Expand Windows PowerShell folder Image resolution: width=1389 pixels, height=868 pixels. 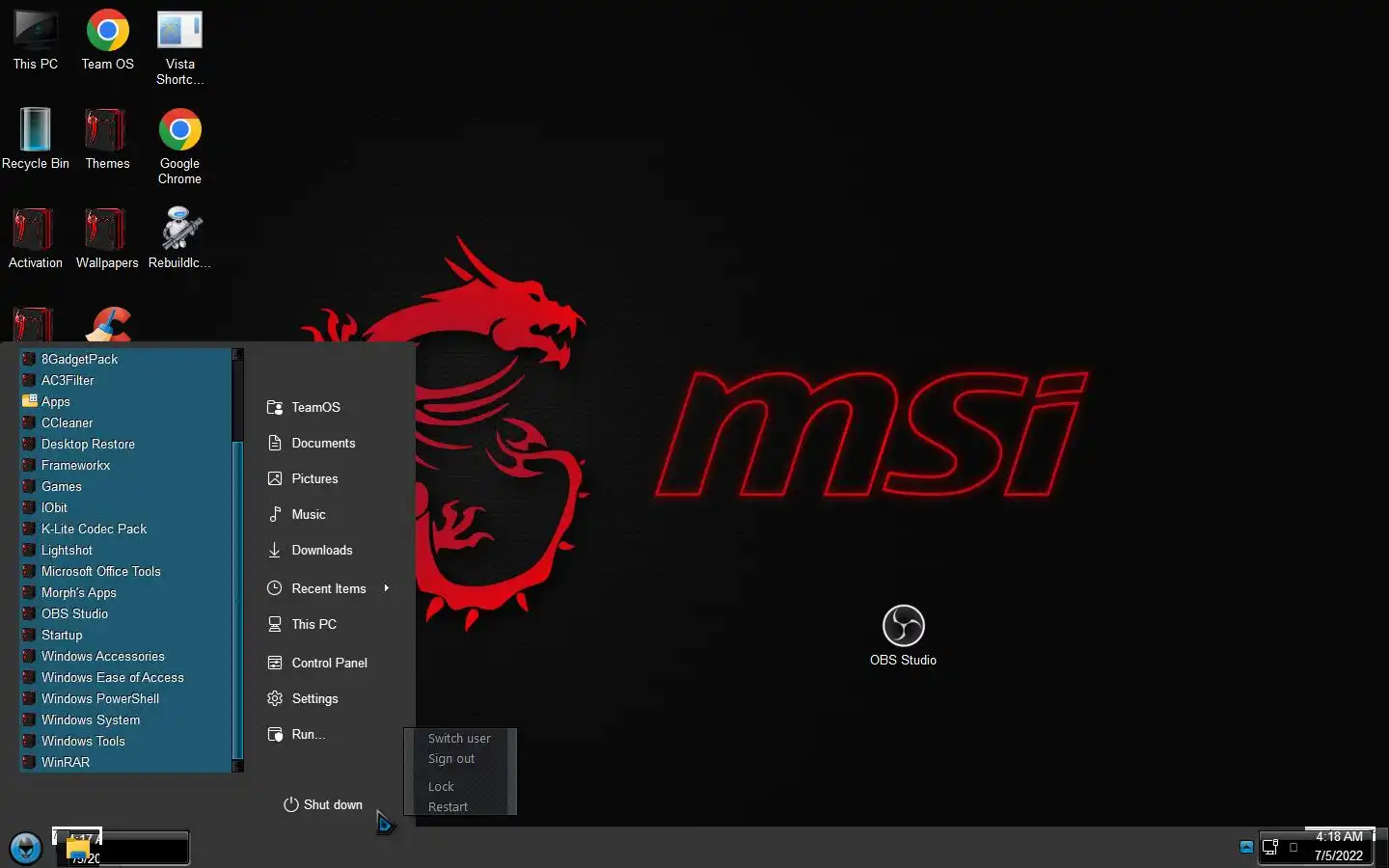pyautogui.click(x=126, y=698)
